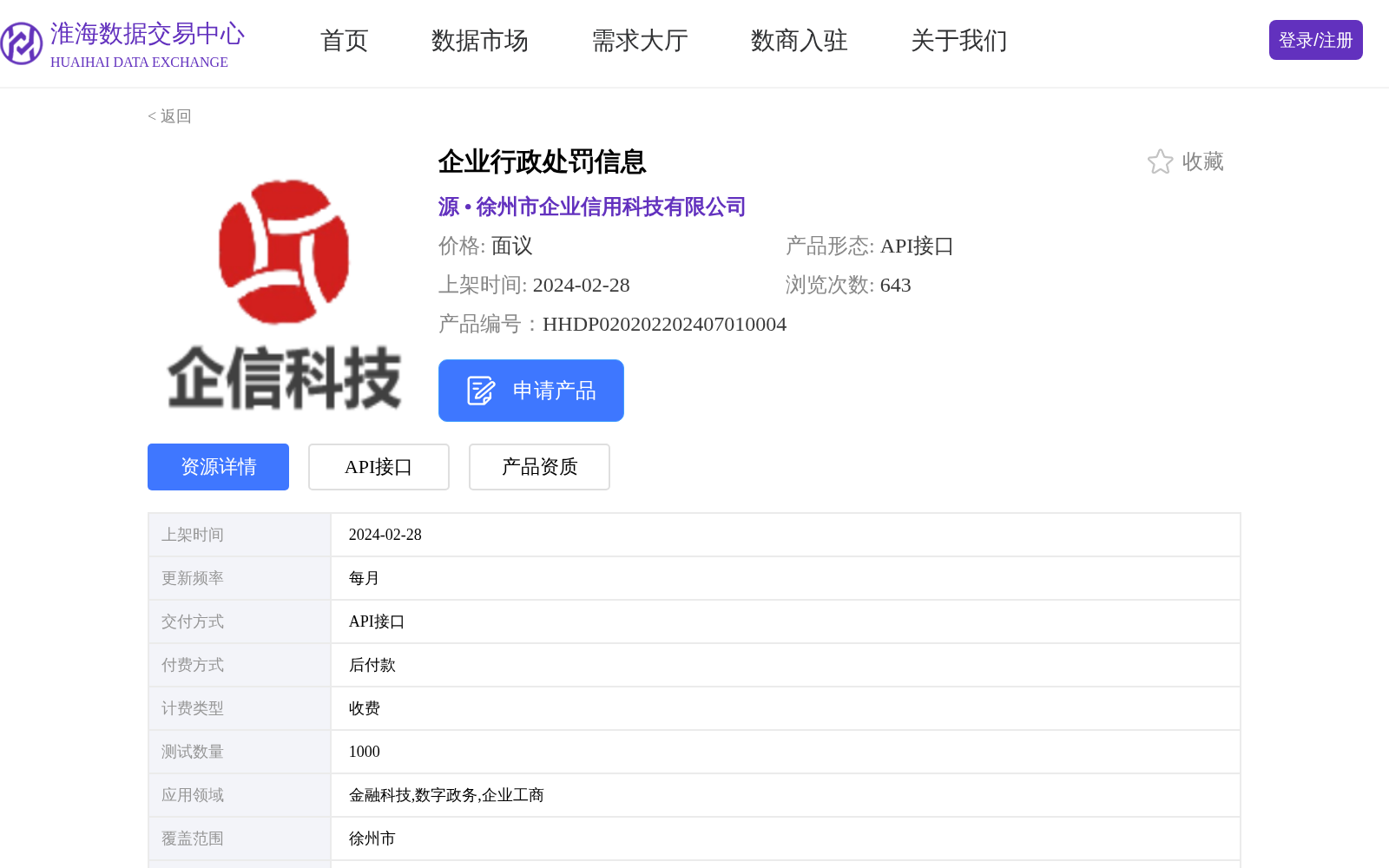Click the 浏览次数: 643 text
1389x868 pixels.
point(848,285)
